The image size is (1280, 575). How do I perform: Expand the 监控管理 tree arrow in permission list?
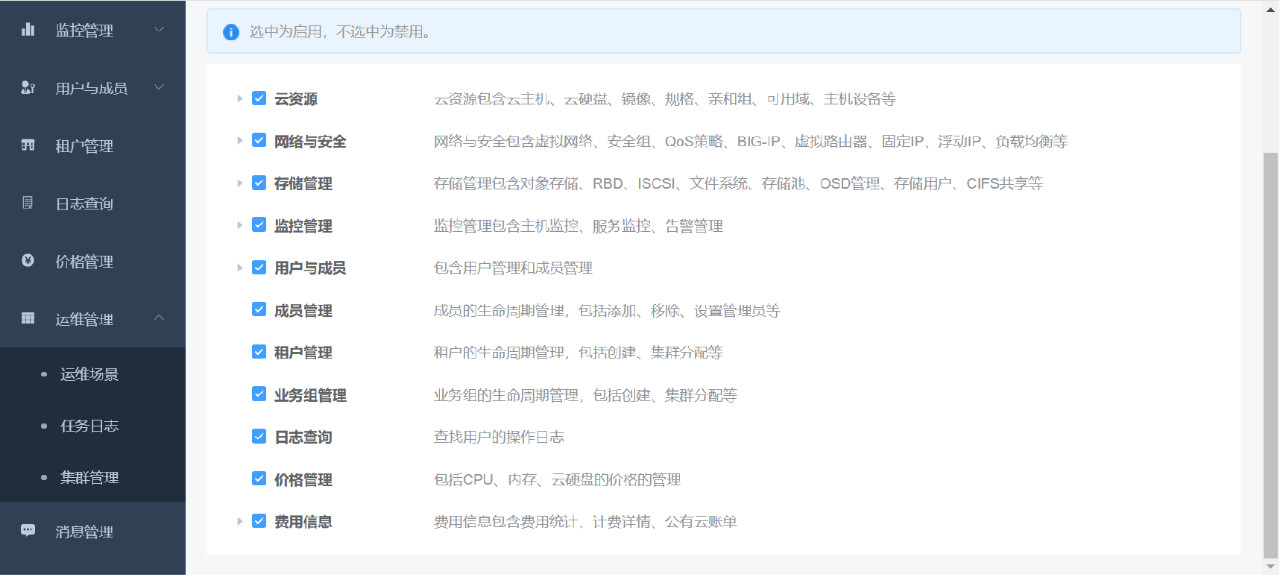click(x=240, y=225)
